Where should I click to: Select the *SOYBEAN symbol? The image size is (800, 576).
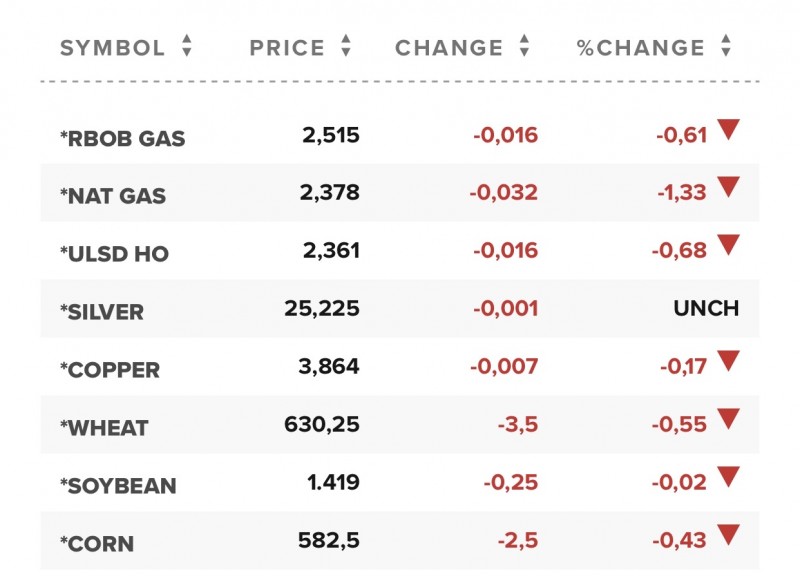coord(118,487)
